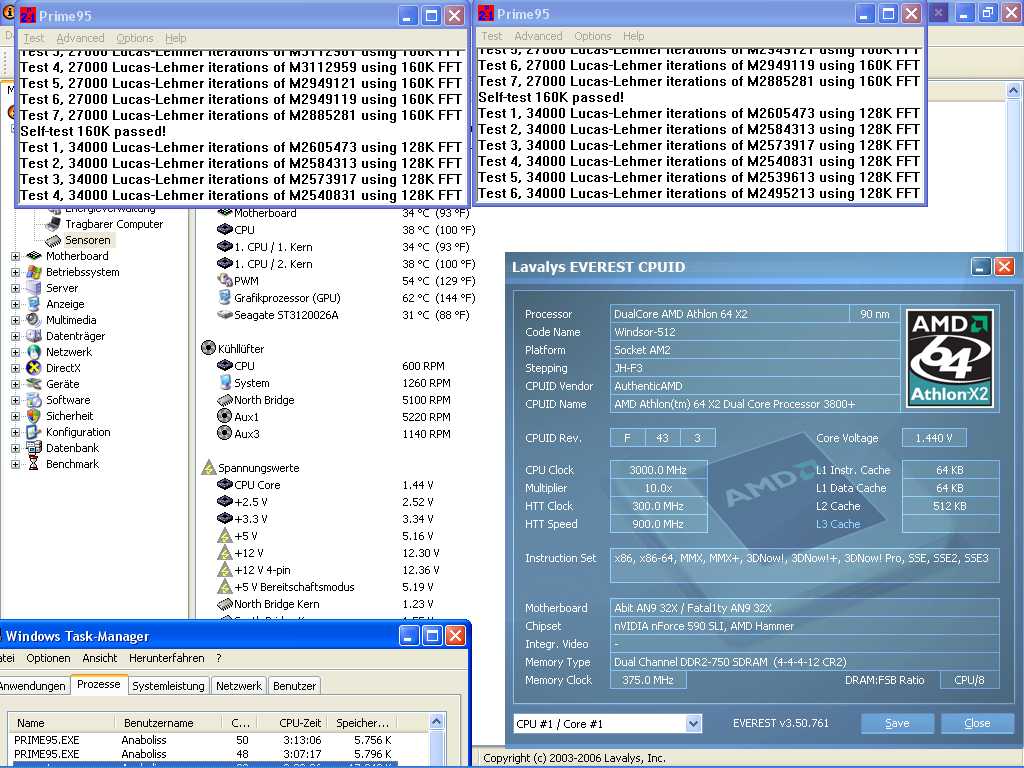Switch to Netzwerk tab in Task-Manager

click(238, 686)
